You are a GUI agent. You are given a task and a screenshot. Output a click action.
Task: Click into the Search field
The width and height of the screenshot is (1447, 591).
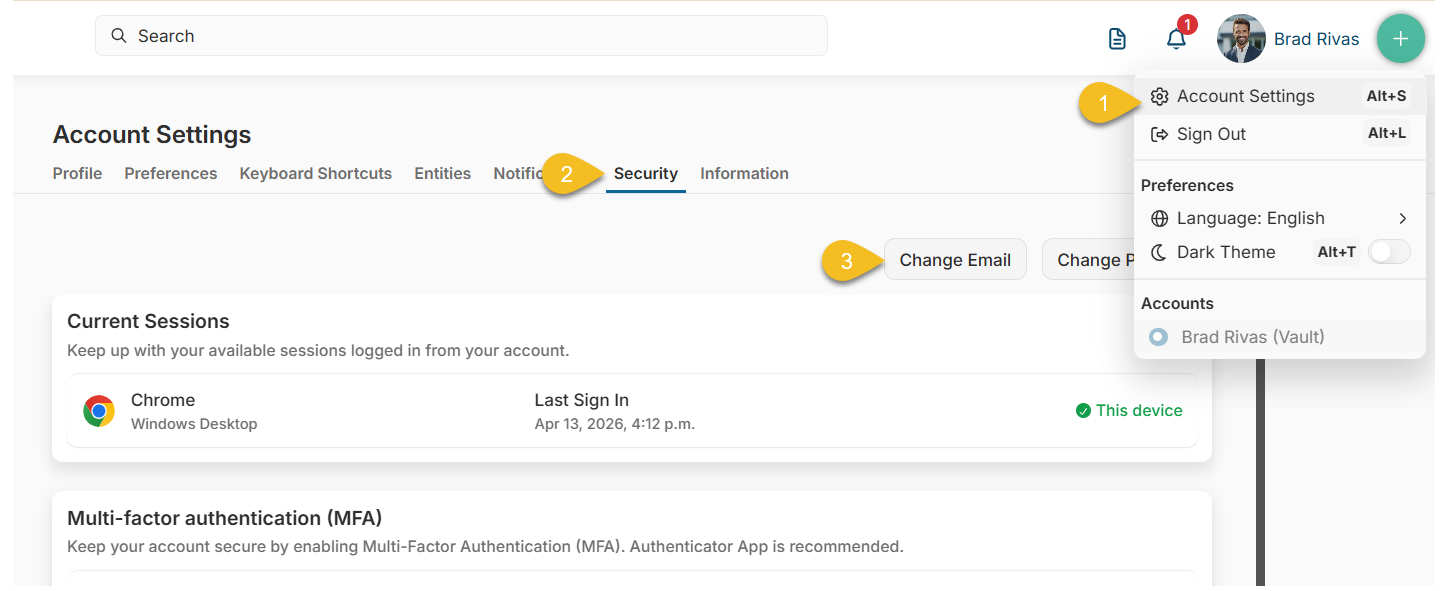click(460, 35)
